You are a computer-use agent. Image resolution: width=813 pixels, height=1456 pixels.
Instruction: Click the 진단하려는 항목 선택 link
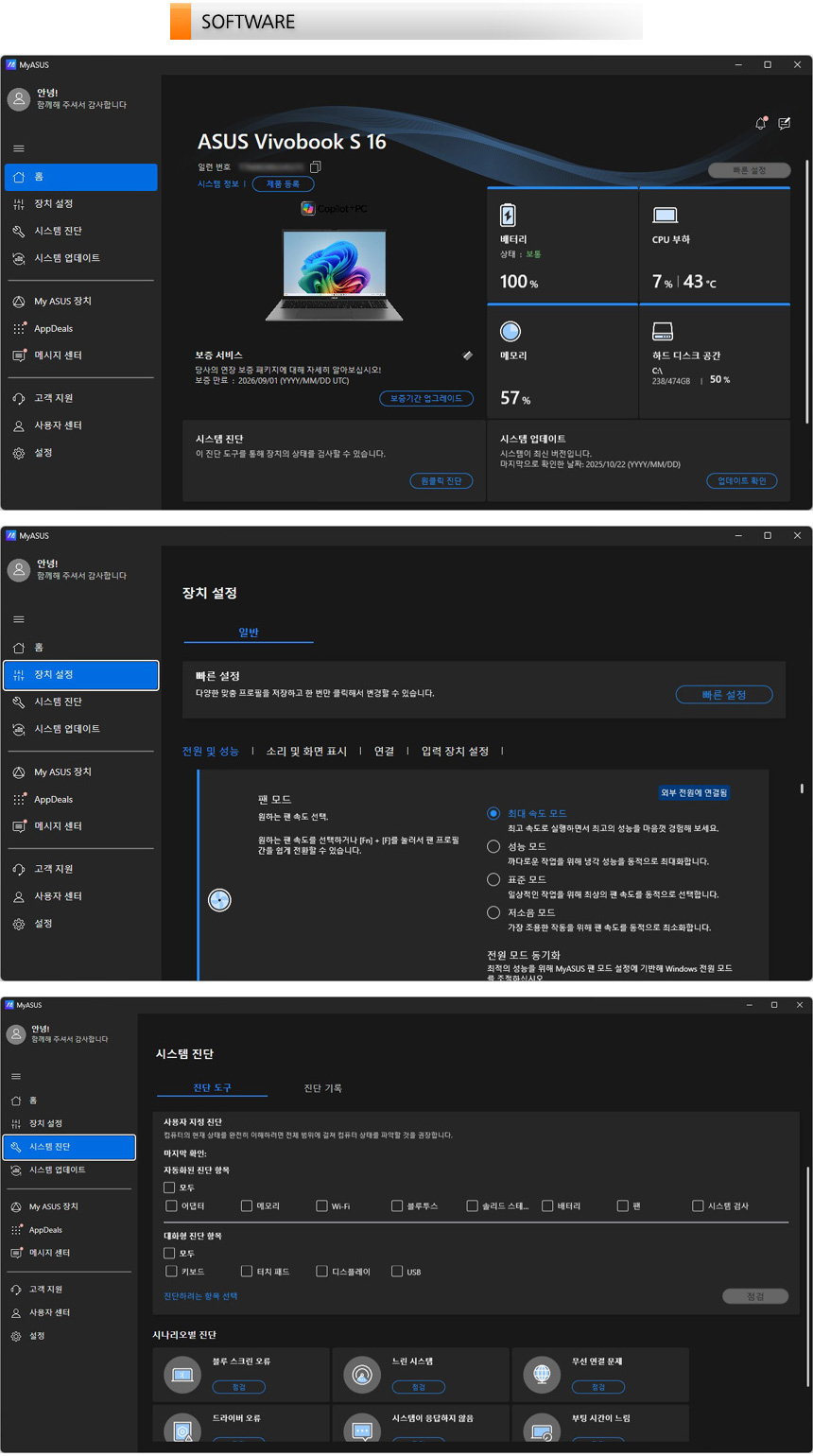click(200, 1296)
